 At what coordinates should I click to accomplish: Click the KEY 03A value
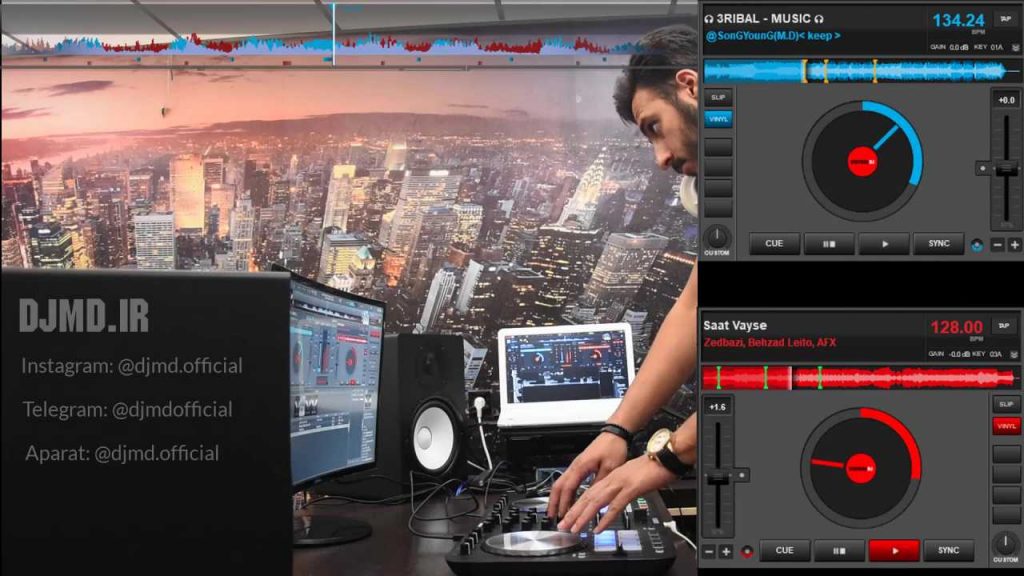[x=995, y=354]
